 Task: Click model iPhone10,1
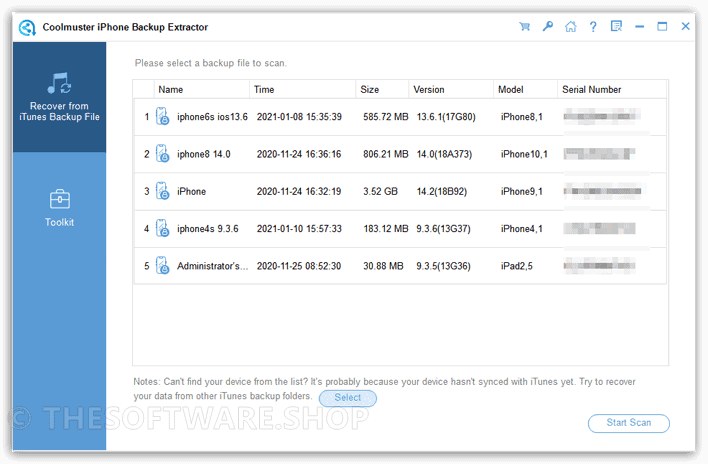tap(524, 154)
